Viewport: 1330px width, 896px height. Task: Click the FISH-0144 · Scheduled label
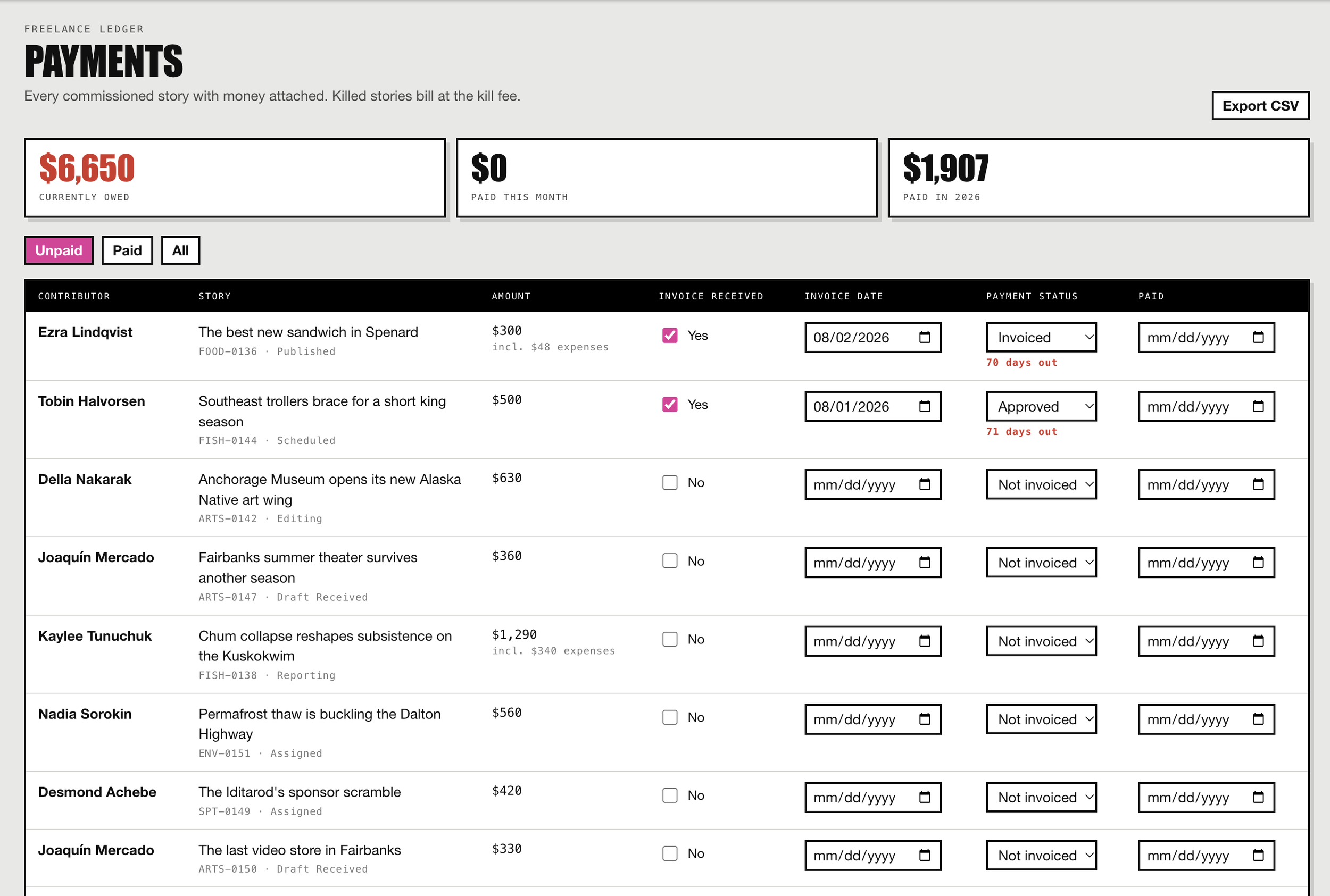coord(267,441)
